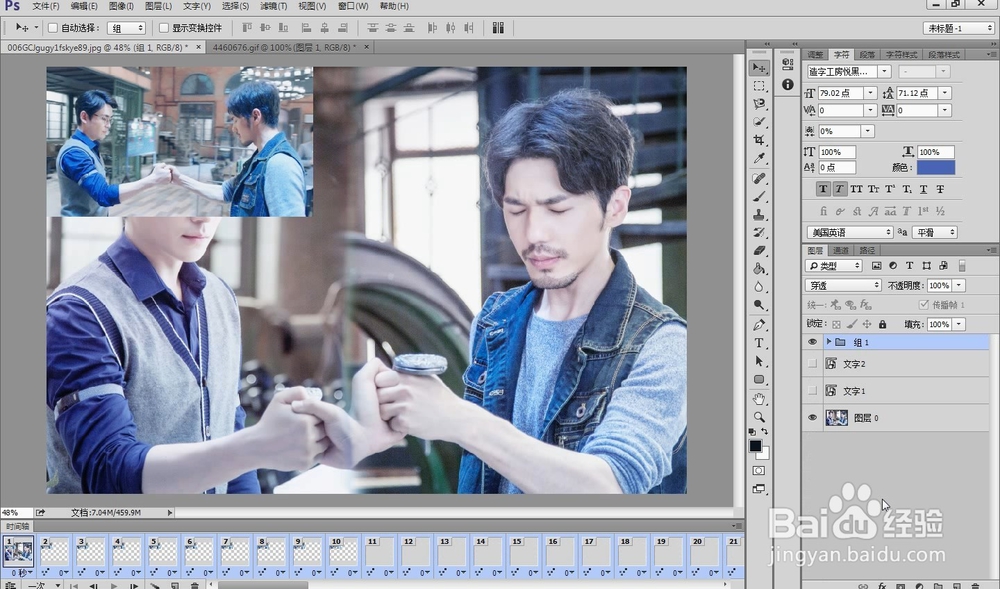Viewport: 1000px width, 589px height.
Task: Open the workspace 未标题-1 dropdown
Action: pyautogui.click(x=959, y=28)
